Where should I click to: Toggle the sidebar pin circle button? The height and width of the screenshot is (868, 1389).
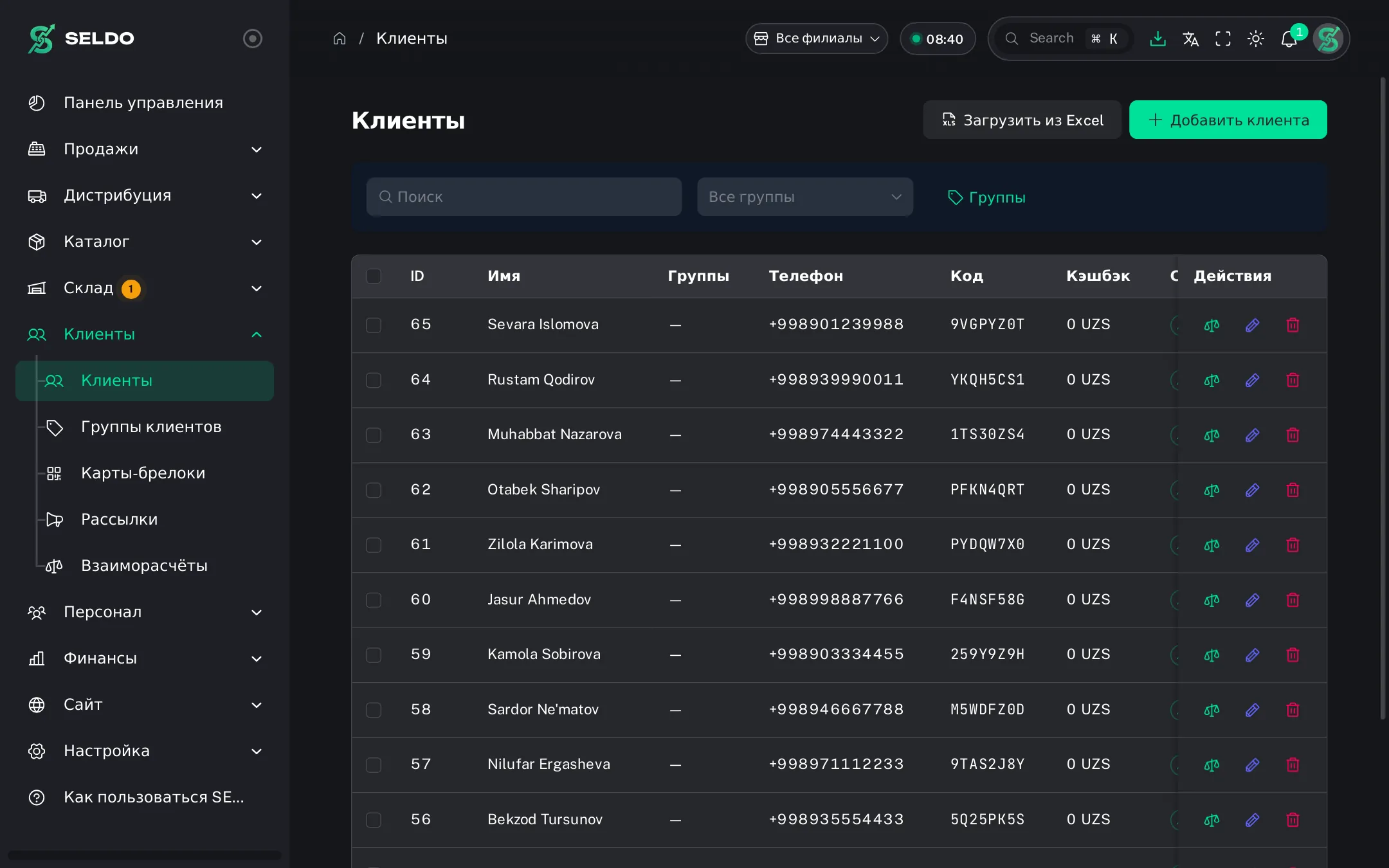(x=253, y=39)
